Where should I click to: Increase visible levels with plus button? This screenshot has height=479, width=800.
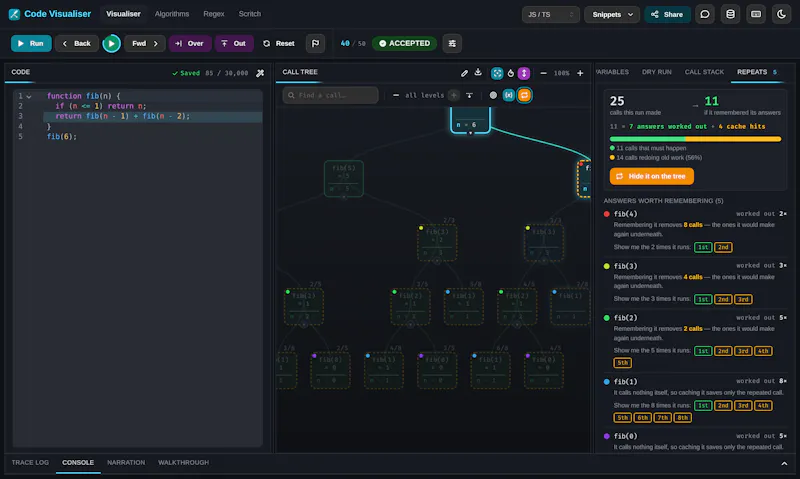[x=454, y=95]
